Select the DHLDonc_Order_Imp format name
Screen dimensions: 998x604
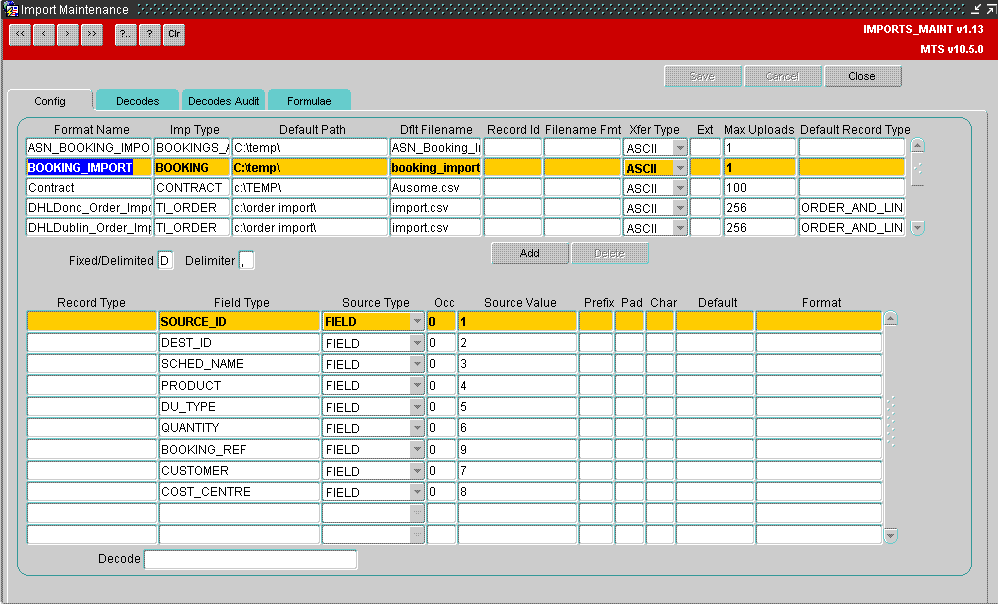[89, 208]
